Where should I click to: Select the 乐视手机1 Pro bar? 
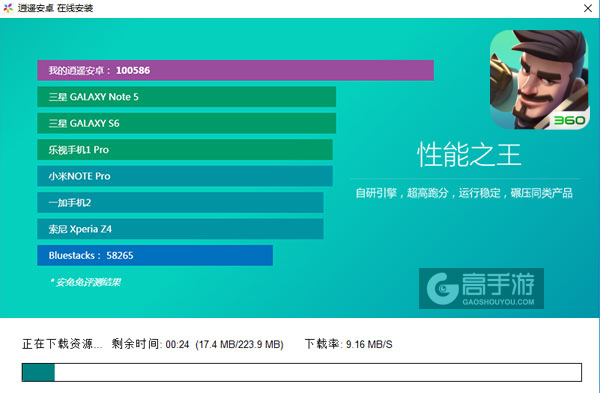[185, 150]
